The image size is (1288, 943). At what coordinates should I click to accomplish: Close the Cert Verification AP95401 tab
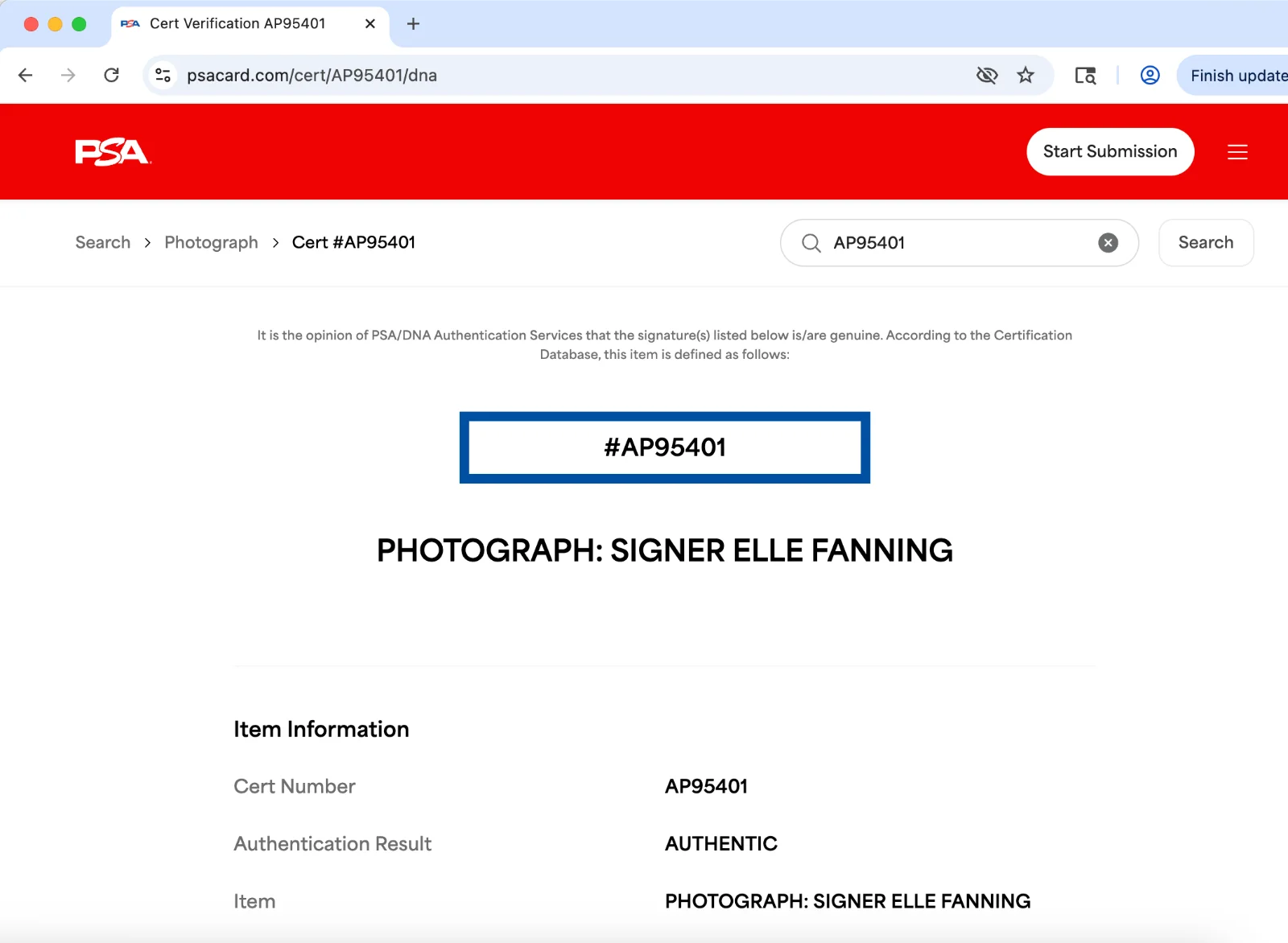(x=370, y=23)
